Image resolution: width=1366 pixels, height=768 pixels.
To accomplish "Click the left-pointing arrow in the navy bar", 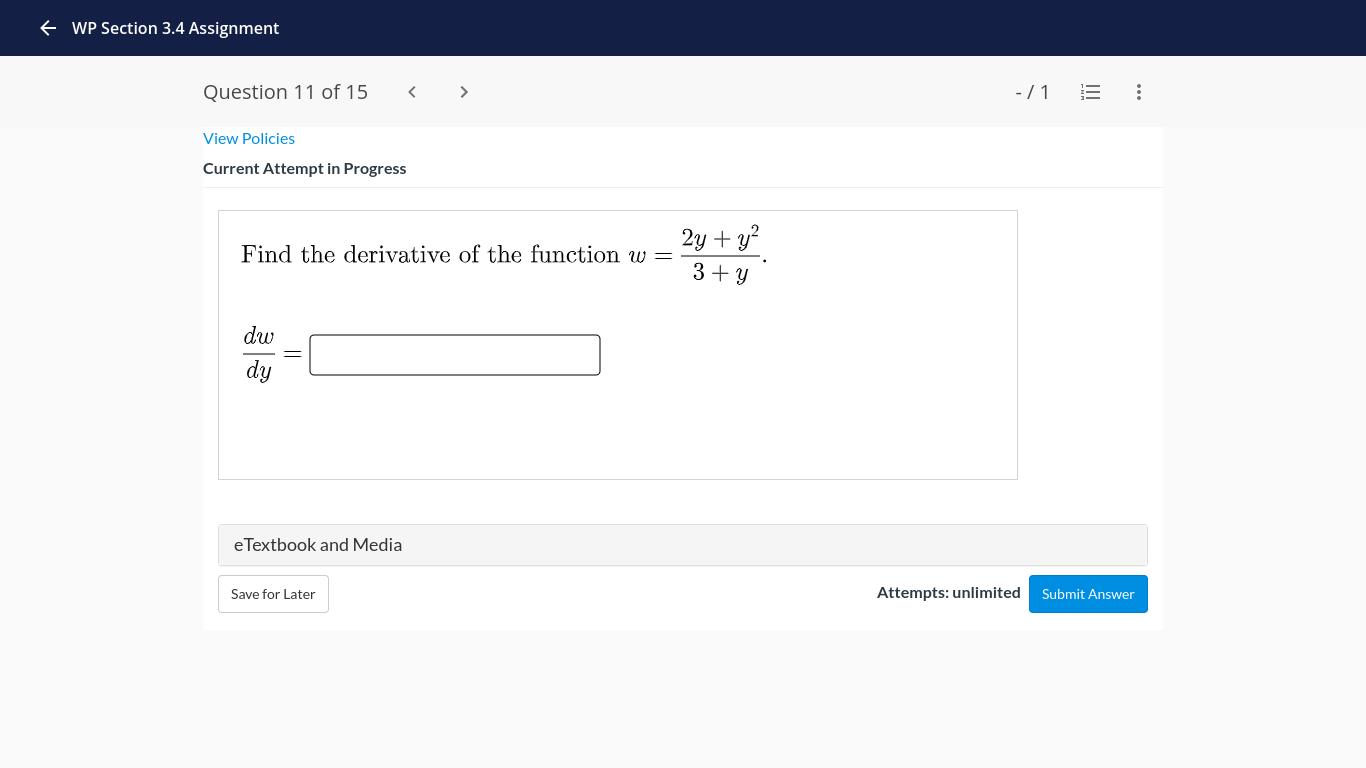I will [47, 28].
